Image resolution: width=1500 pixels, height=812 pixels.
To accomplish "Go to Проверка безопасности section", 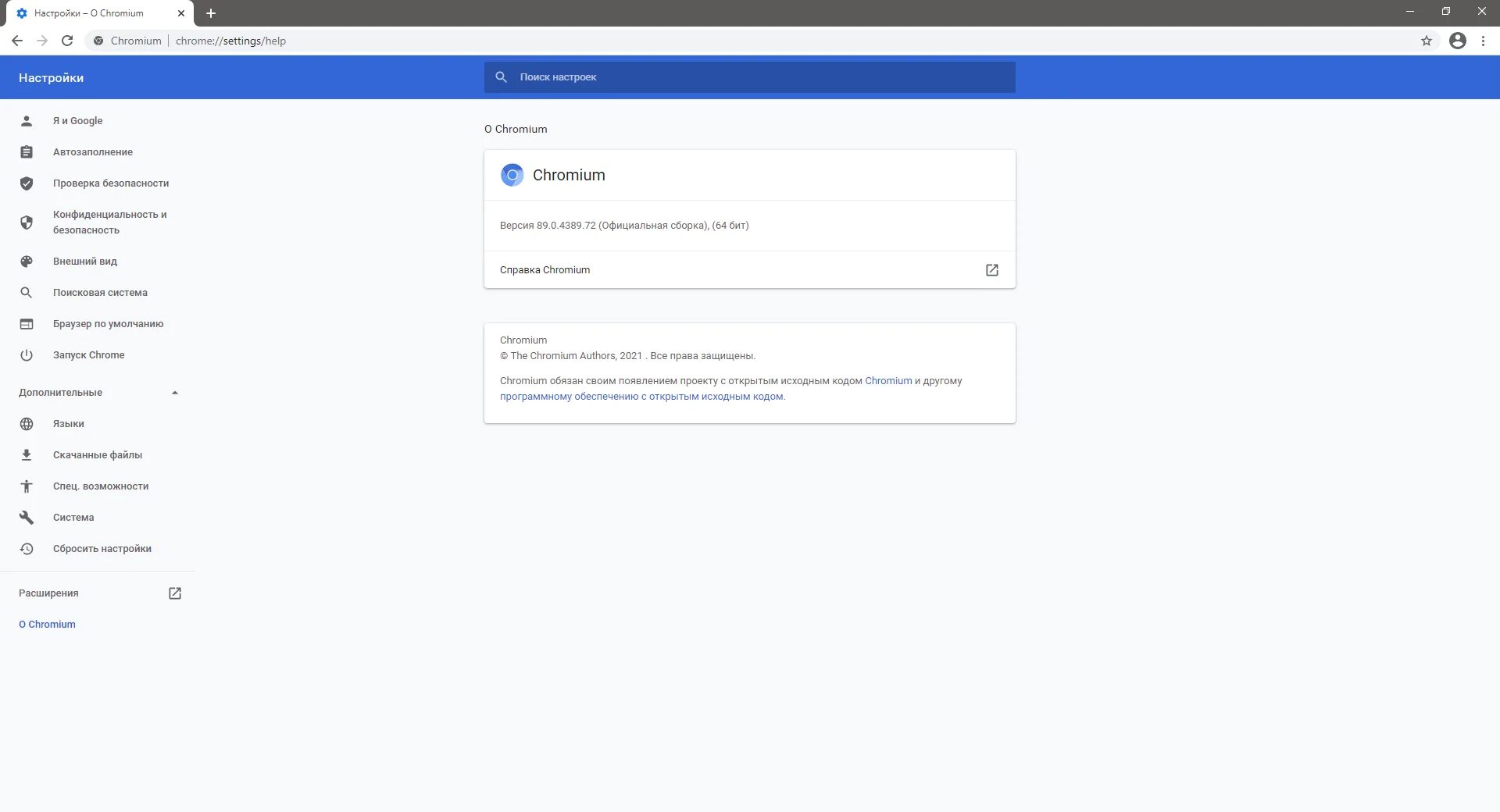I will [111, 183].
